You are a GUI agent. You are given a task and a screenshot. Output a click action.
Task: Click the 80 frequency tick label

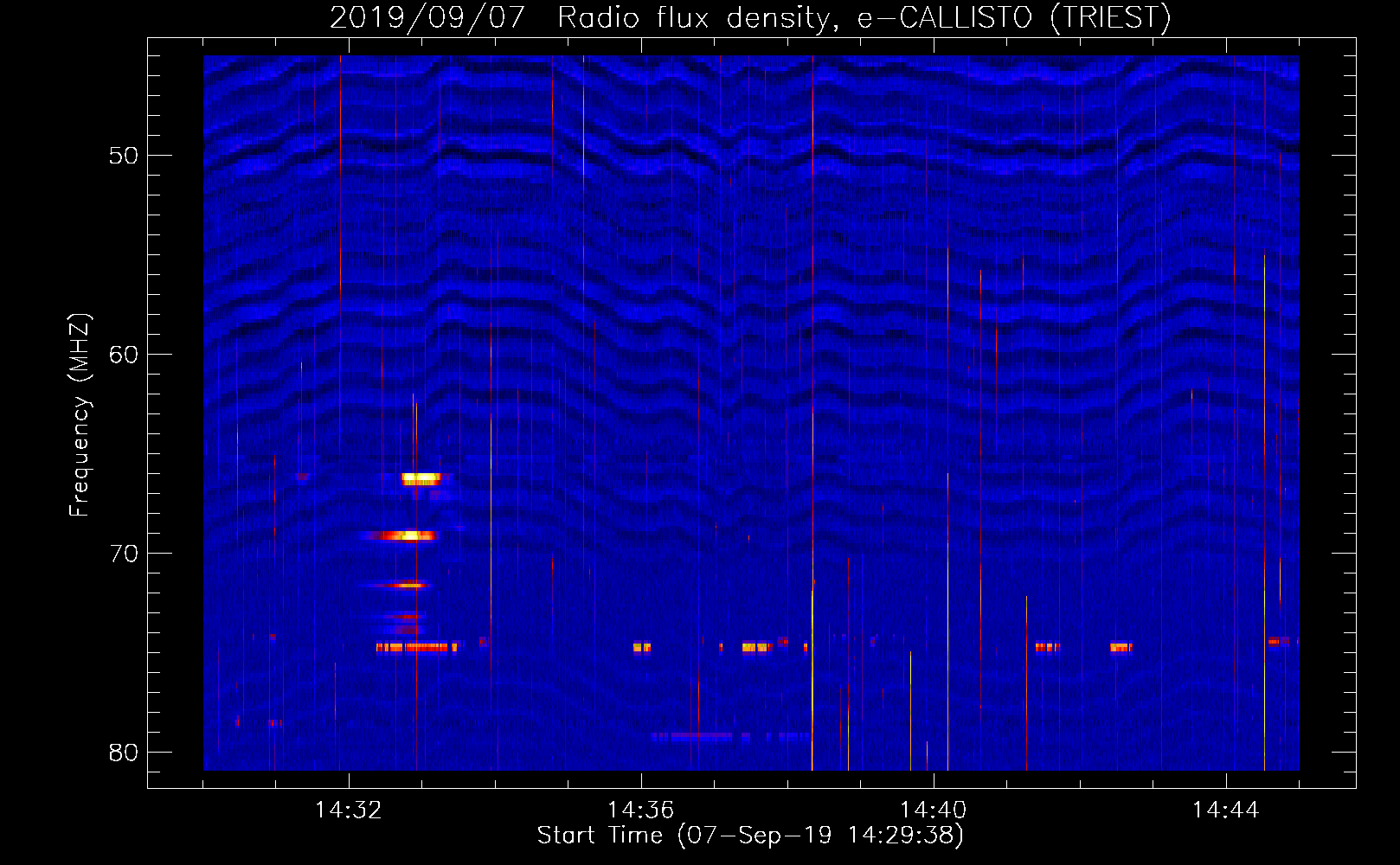[x=125, y=753]
